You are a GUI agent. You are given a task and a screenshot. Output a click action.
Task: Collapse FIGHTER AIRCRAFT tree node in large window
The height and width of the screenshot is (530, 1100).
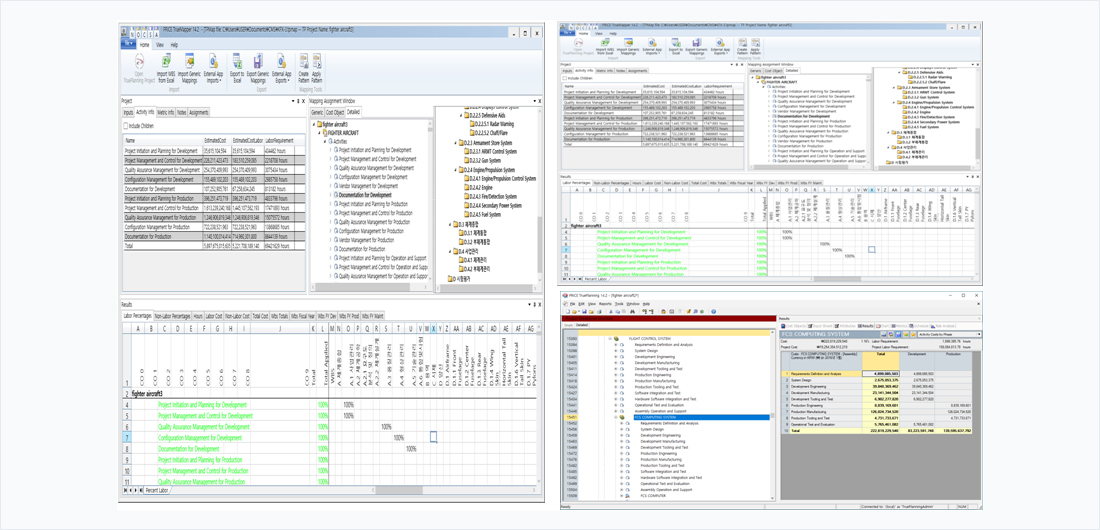tap(321, 133)
